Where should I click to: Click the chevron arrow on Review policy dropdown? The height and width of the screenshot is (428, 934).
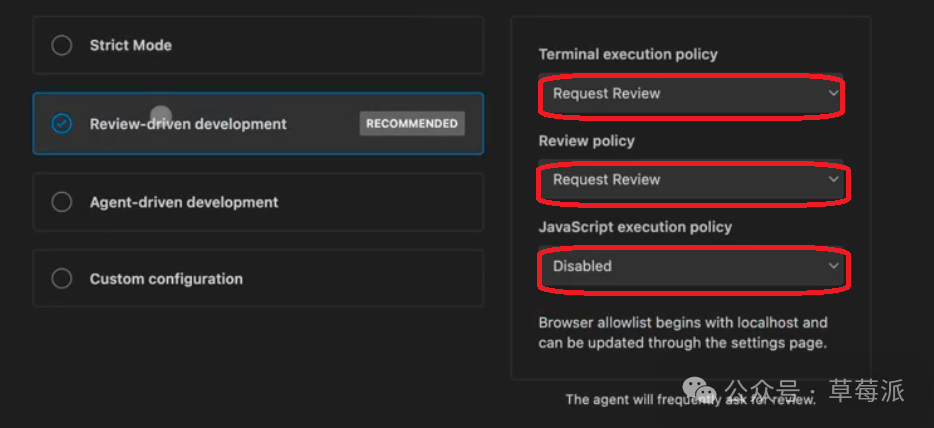pos(833,180)
